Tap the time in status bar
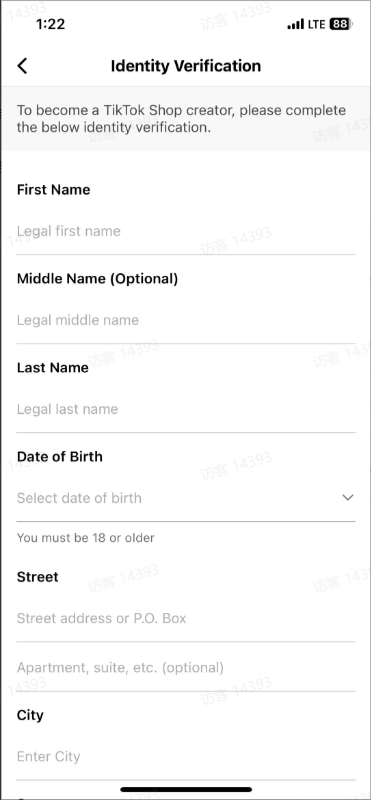Image resolution: width=371 pixels, height=800 pixels. point(51,23)
